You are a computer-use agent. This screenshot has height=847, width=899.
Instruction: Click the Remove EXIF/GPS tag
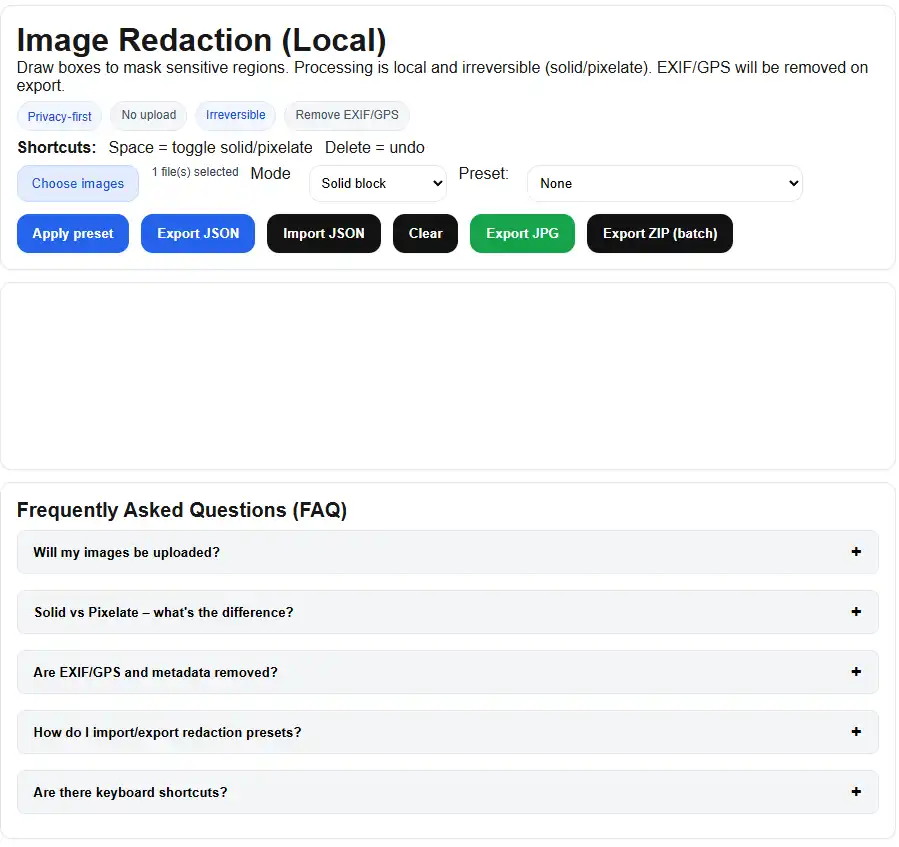point(347,115)
